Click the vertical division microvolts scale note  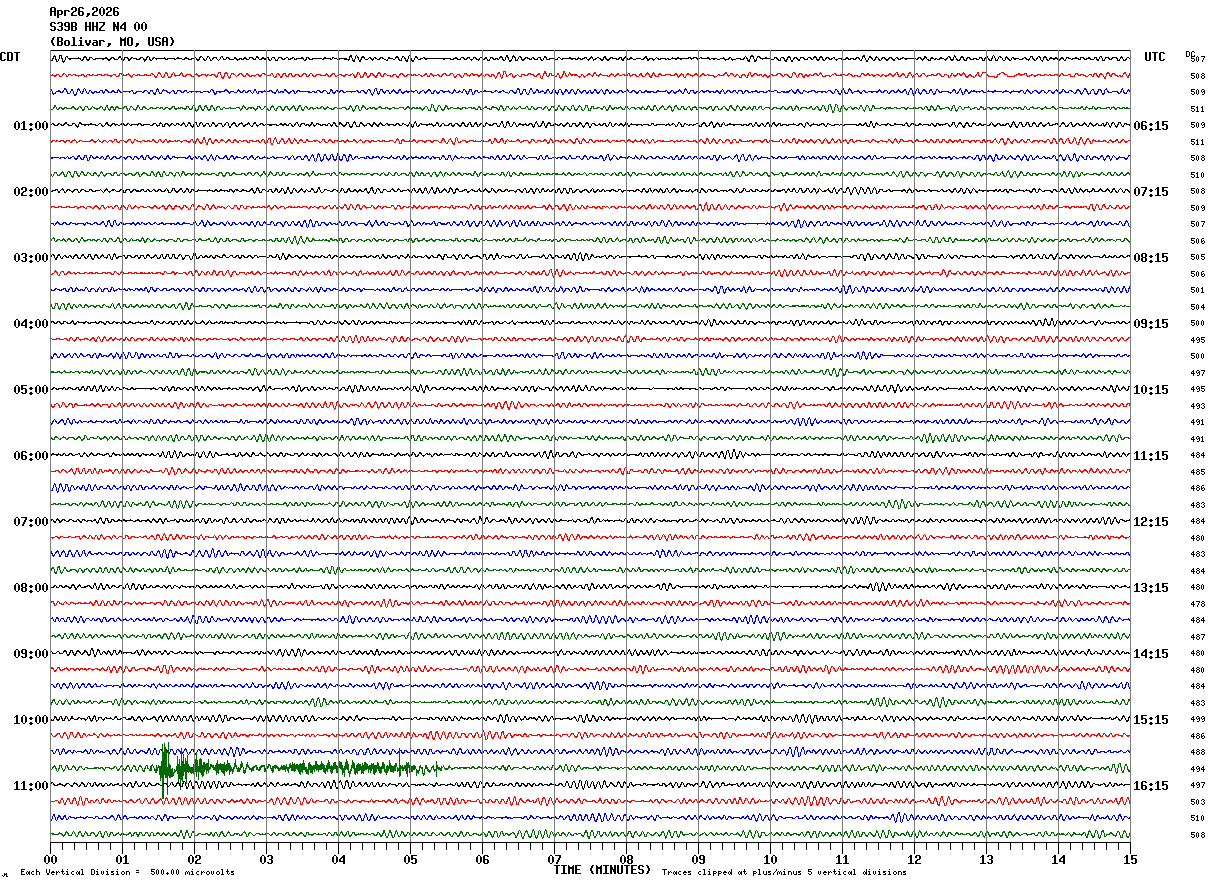tap(127, 873)
